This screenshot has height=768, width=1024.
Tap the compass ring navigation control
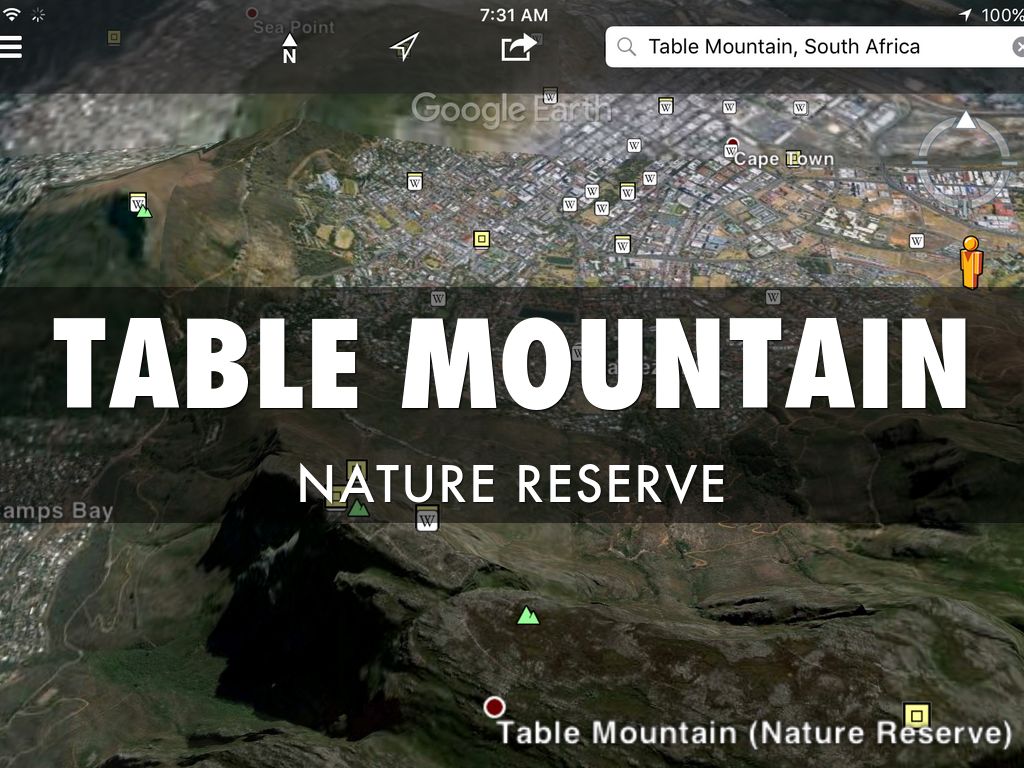coord(965,161)
